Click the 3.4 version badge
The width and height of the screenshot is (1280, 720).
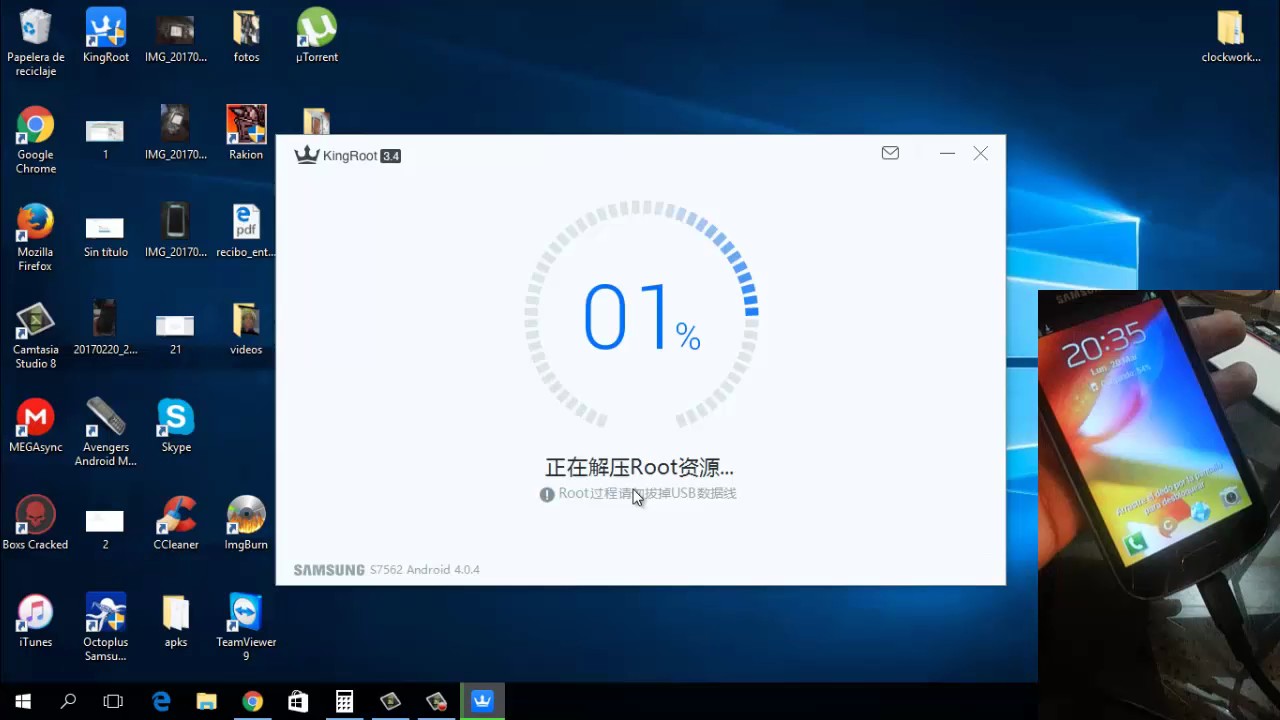click(x=391, y=156)
